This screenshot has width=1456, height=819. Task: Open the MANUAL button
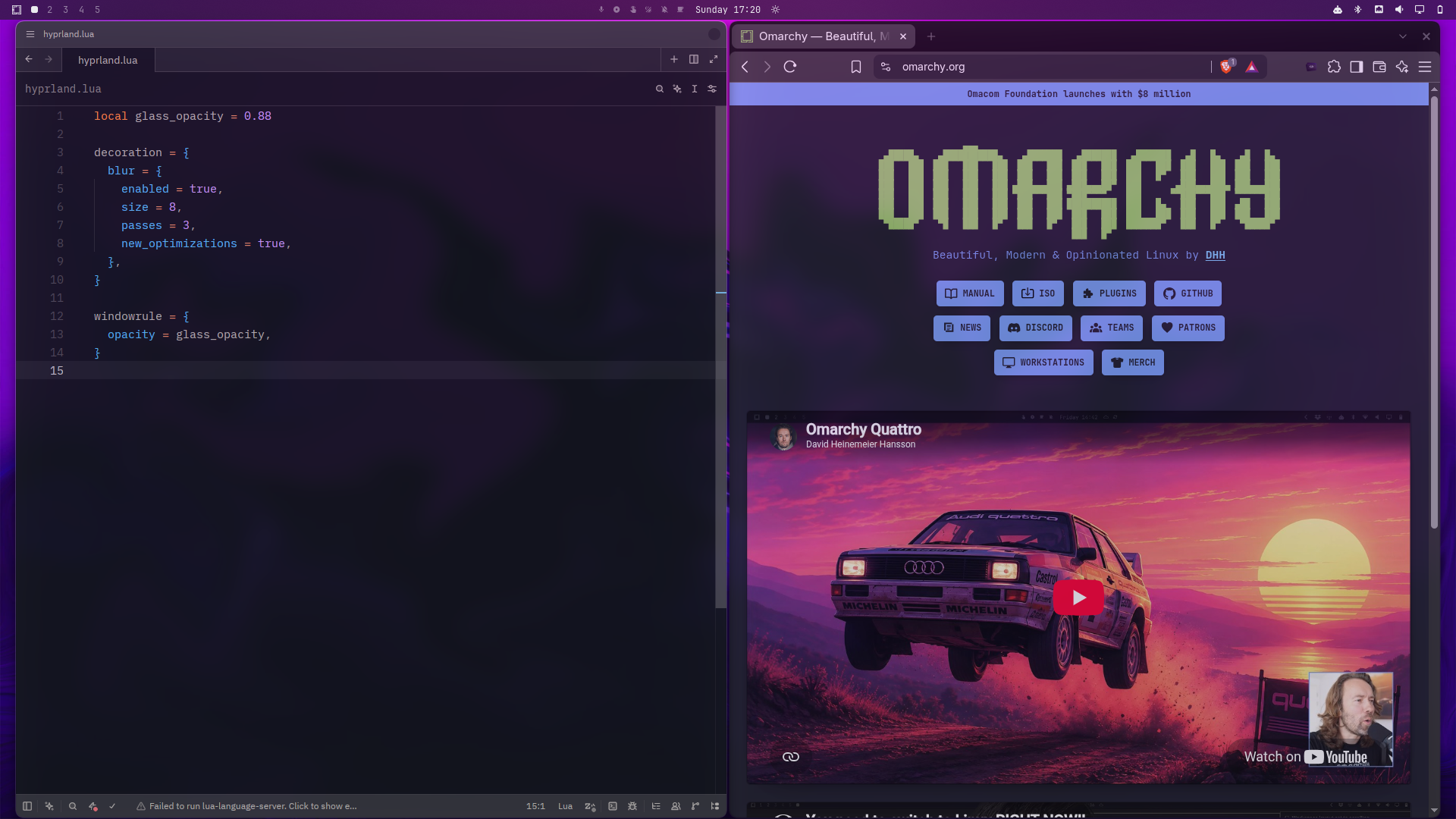click(x=970, y=293)
